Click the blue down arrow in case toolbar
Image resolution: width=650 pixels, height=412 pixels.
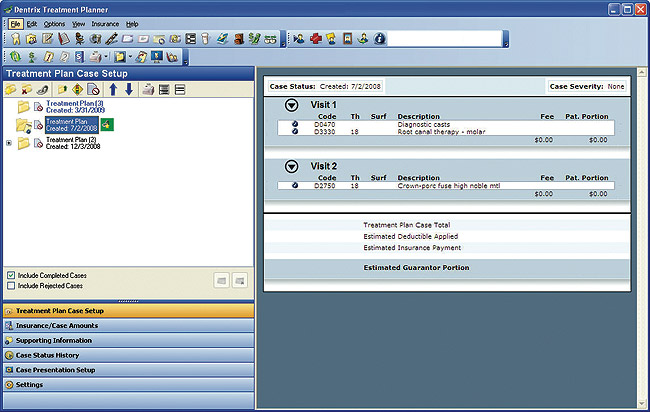tap(128, 89)
